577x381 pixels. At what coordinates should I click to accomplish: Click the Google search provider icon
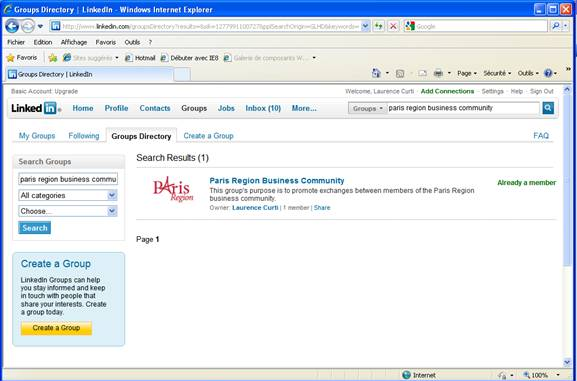[x=410, y=26]
